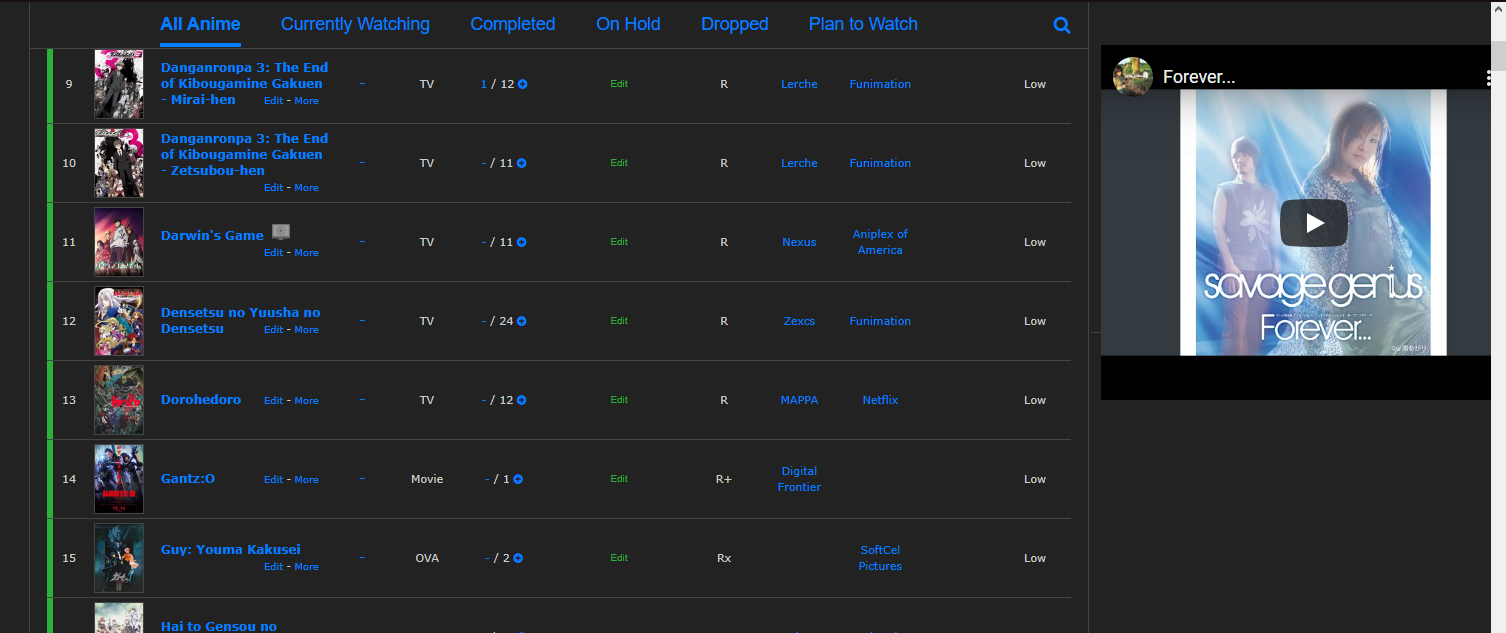
Task: Click green Edit tags for Gantz:O
Action: click(x=619, y=479)
